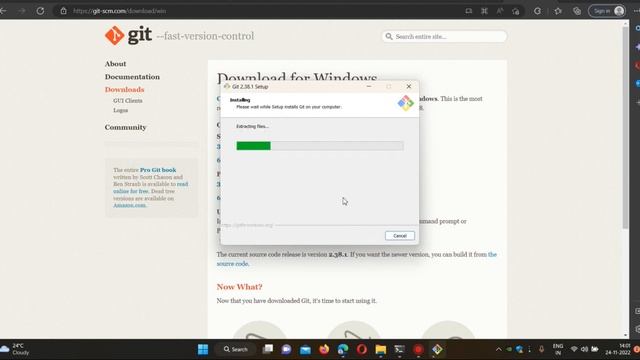Click the browser Sign in button
Viewport: 640px width, 360px height.
pyautogui.click(x=607, y=11)
